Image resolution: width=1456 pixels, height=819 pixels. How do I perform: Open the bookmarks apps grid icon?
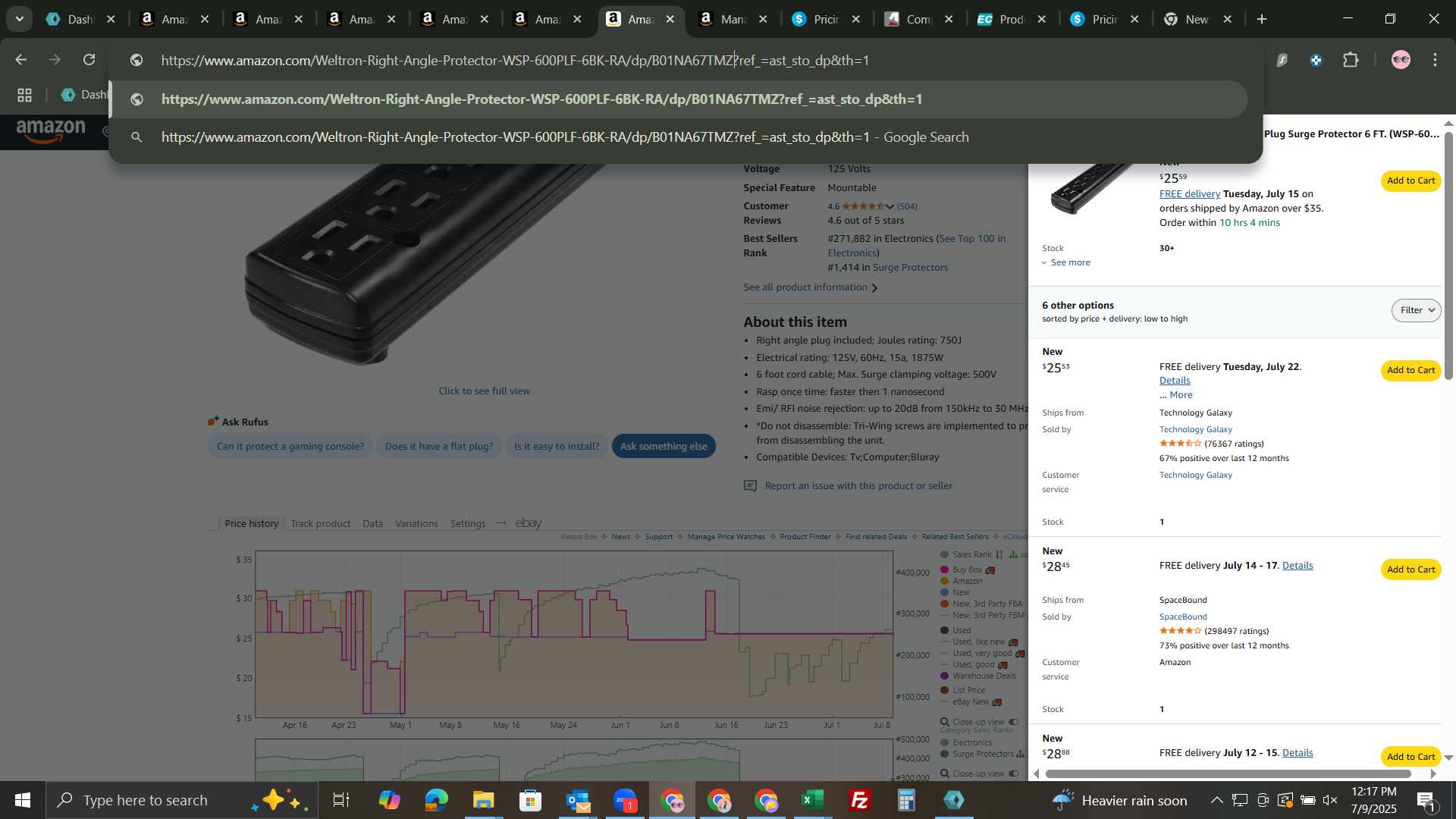[24, 95]
